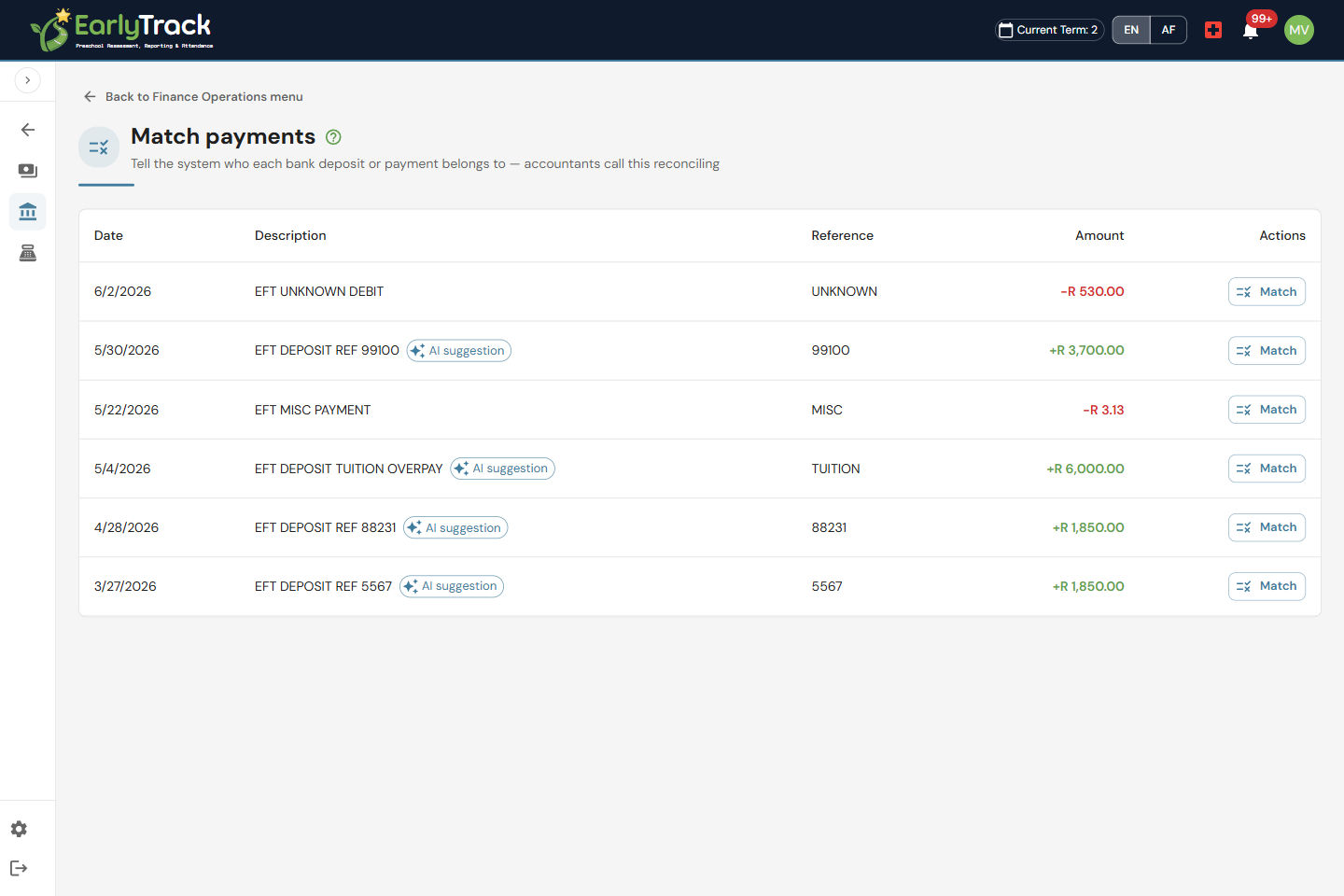Click the 88231 reference cell
This screenshot has width=1344, height=896.
(x=829, y=527)
